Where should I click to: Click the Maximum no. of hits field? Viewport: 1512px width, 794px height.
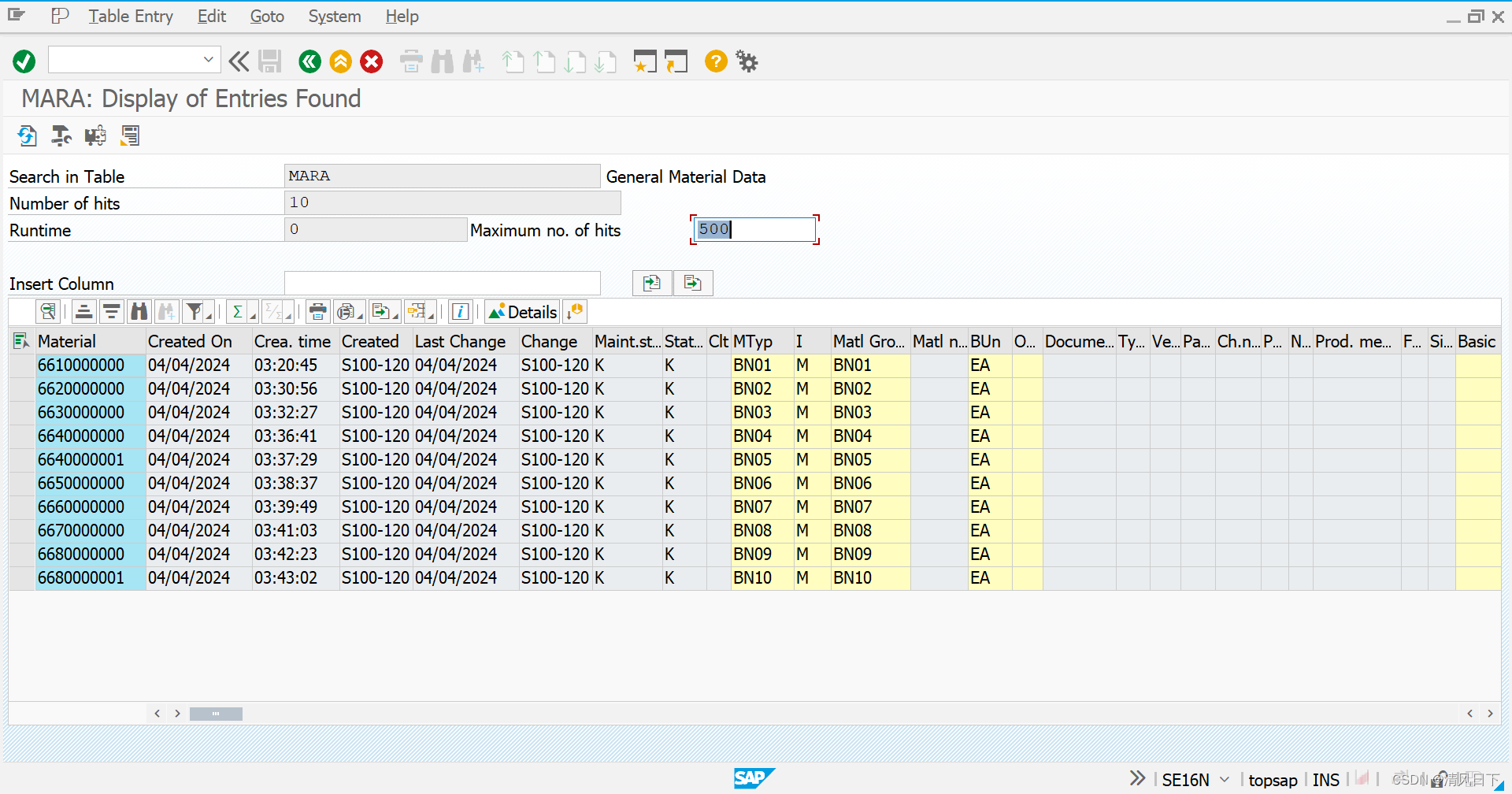coord(755,229)
